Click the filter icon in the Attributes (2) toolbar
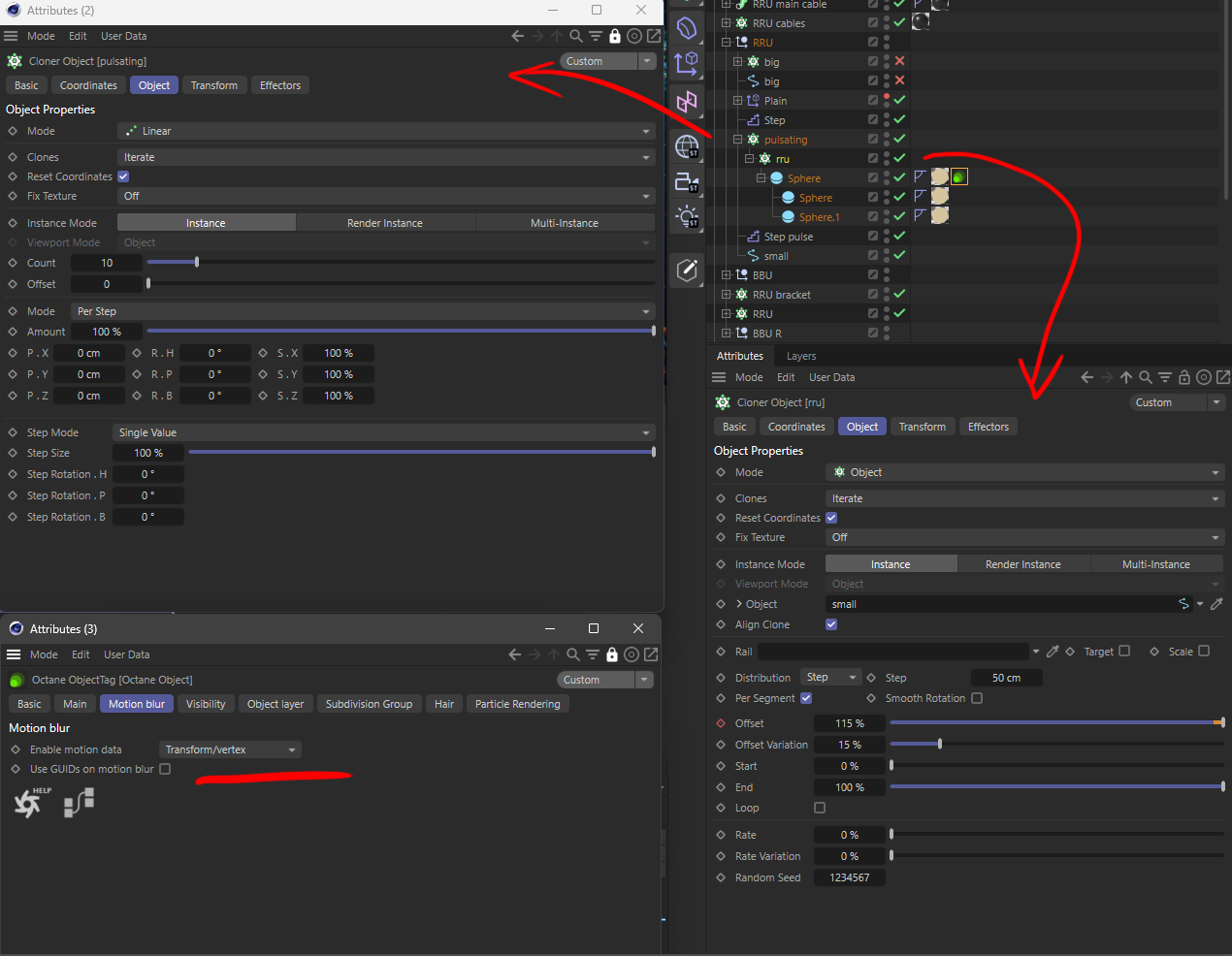The image size is (1232, 956). click(596, 36)
